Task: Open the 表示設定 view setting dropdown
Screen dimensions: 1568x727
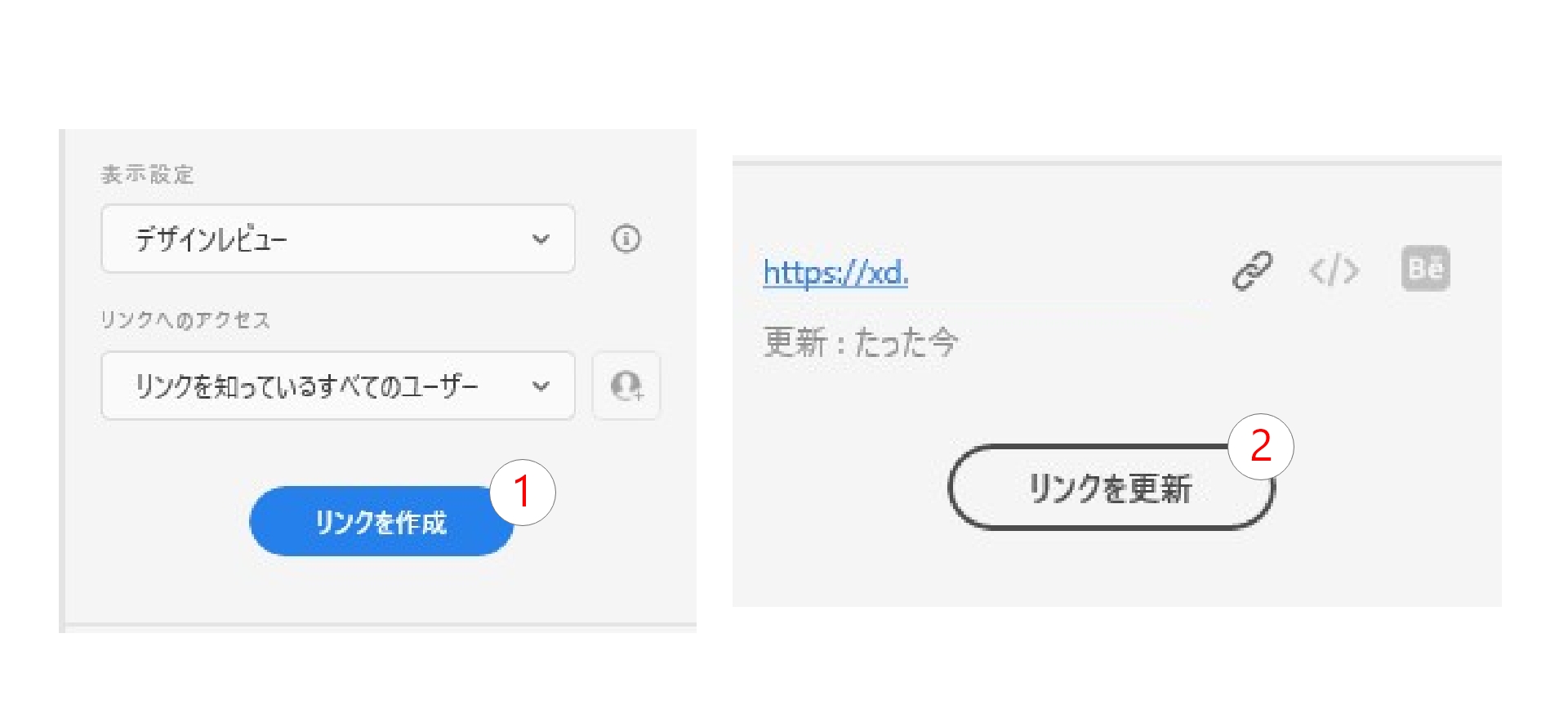Action: pyautogui.click(x=337, y=239)
